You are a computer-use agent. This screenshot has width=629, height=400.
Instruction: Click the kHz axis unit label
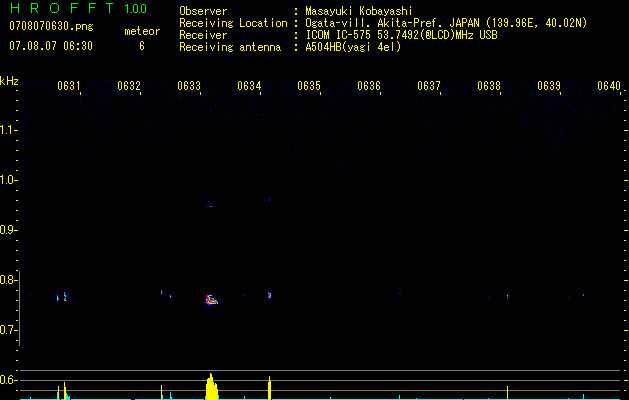click(9, 81)
